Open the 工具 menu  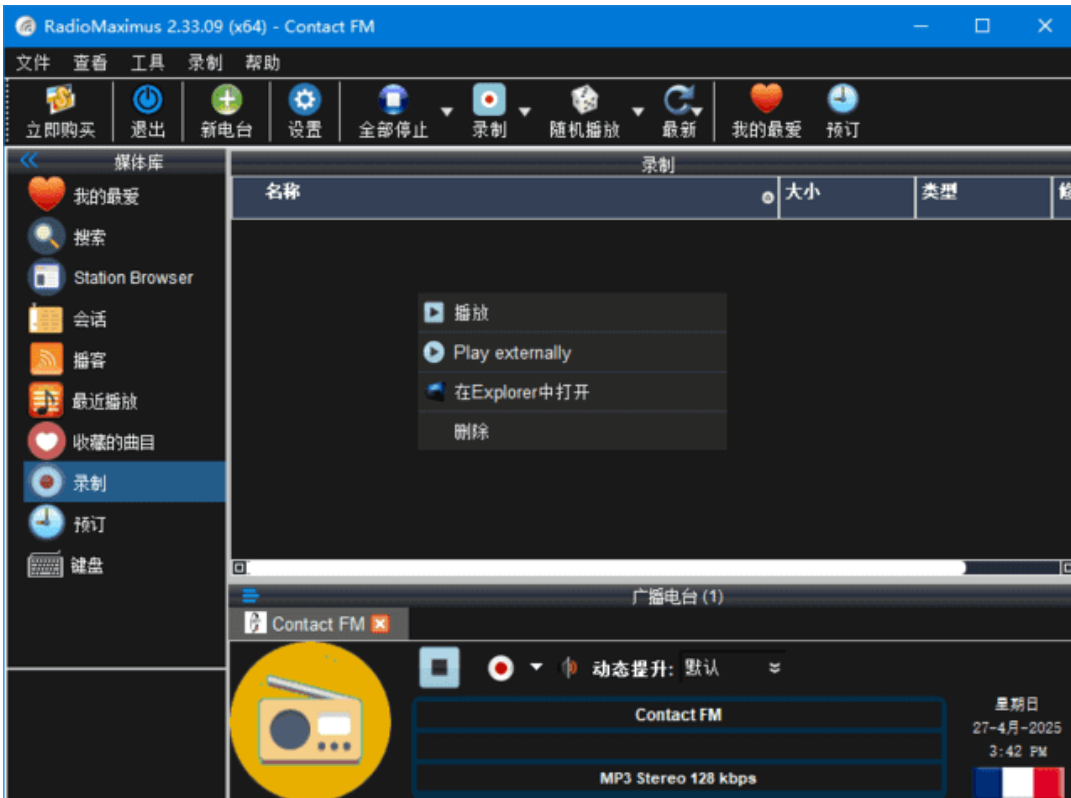tap(146, 62)
